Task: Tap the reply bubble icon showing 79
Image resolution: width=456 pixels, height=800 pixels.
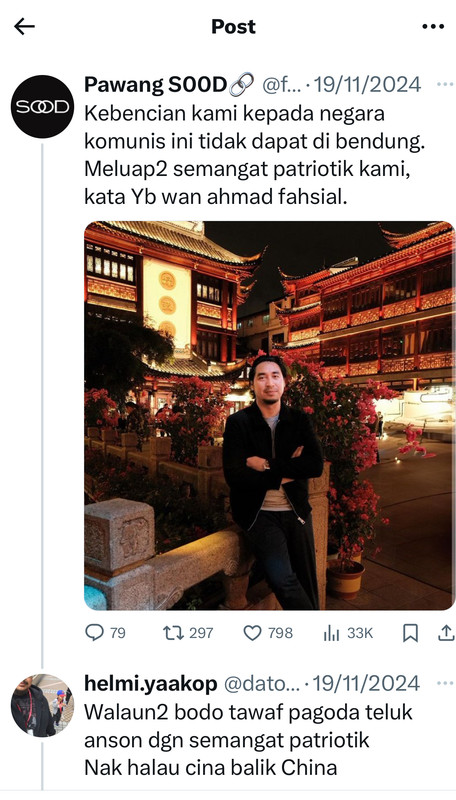Action: pos(105,633)
